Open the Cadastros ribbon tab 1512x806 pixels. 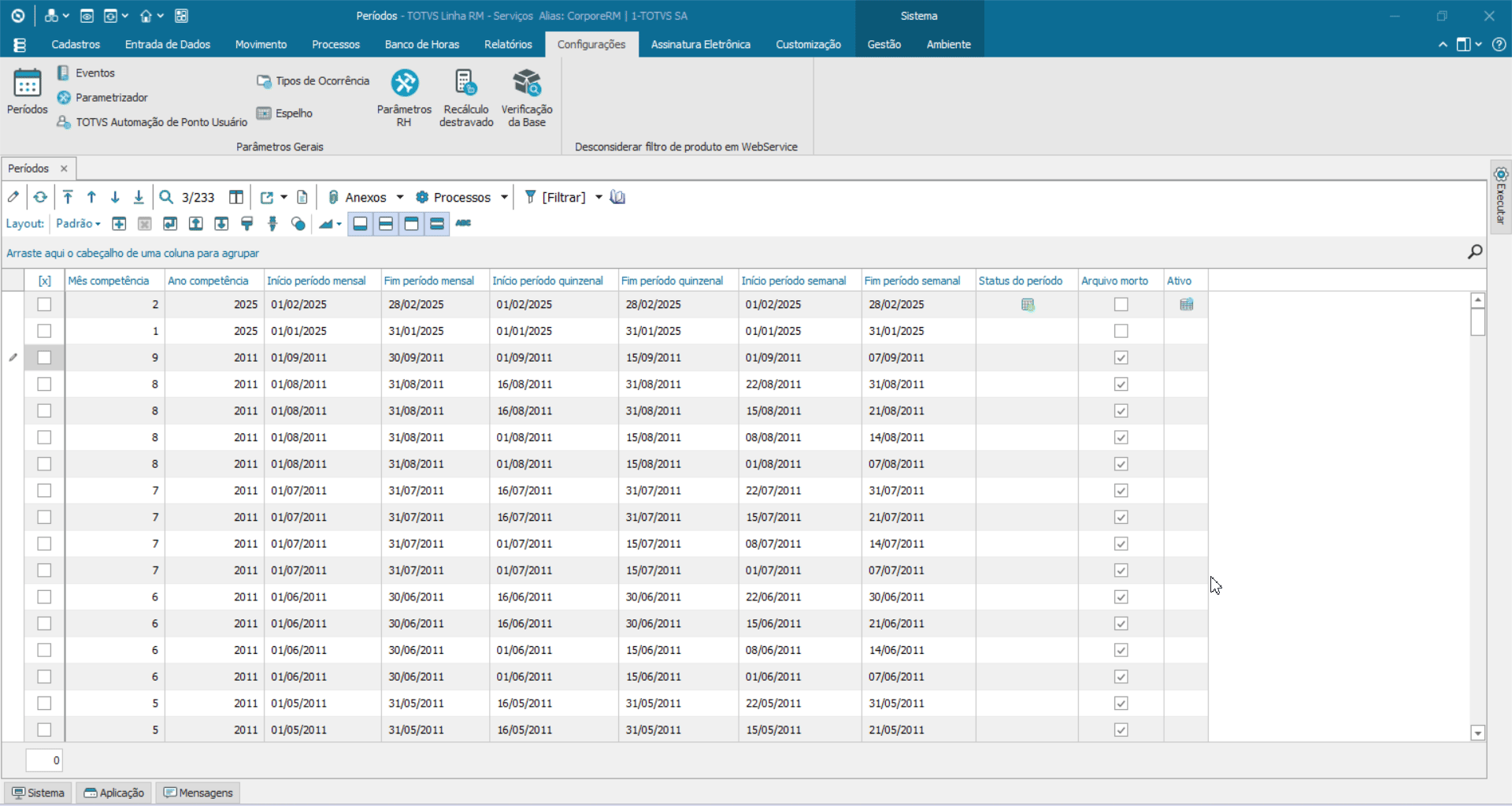pos(76,45)
